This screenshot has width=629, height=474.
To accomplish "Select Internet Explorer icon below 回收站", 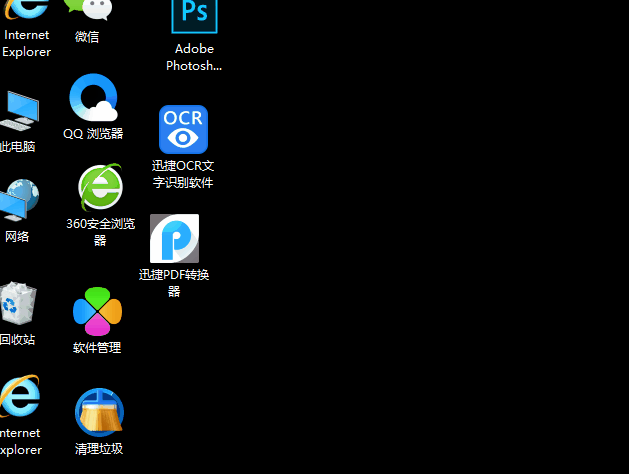I will [19, 397].
